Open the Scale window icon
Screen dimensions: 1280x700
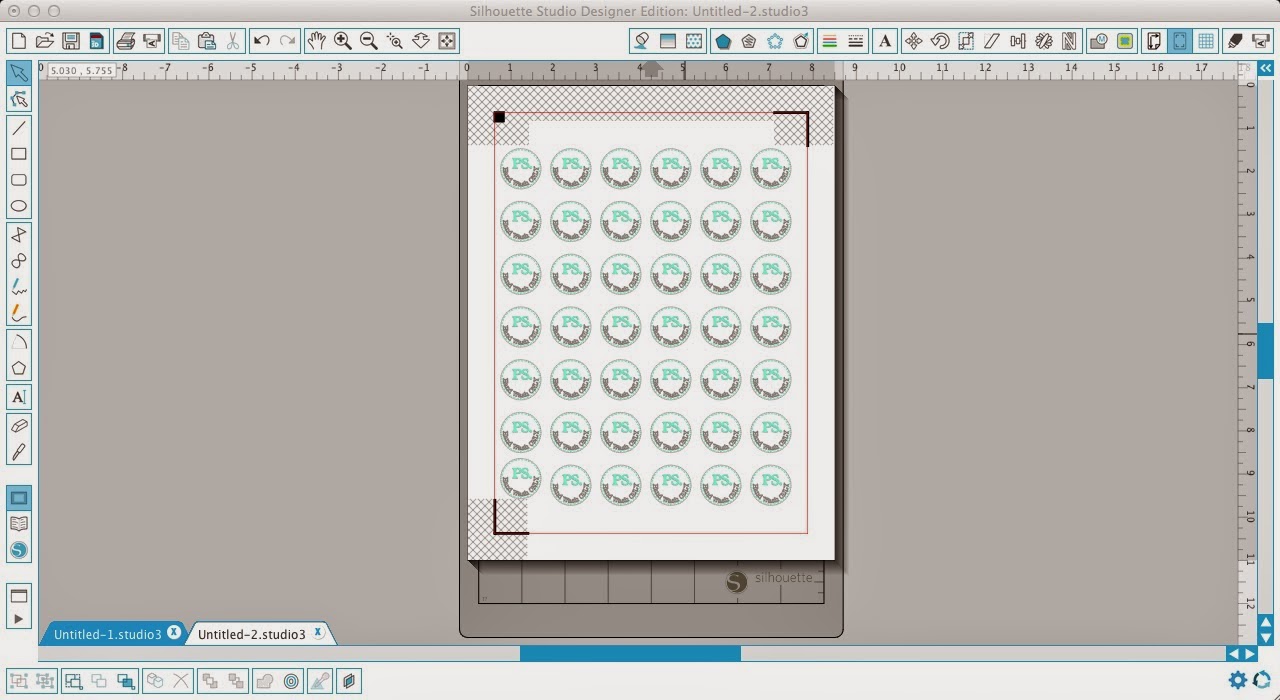(965, 41)
